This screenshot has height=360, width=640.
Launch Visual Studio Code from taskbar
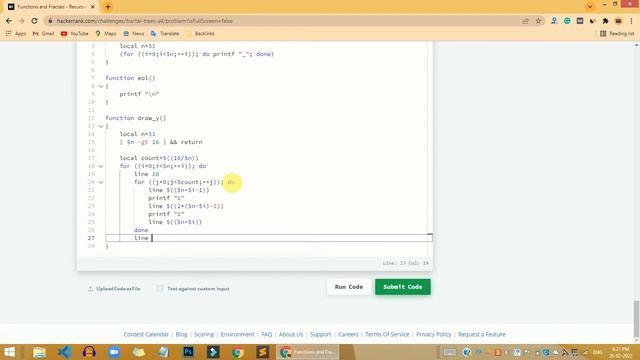(64, 352)
